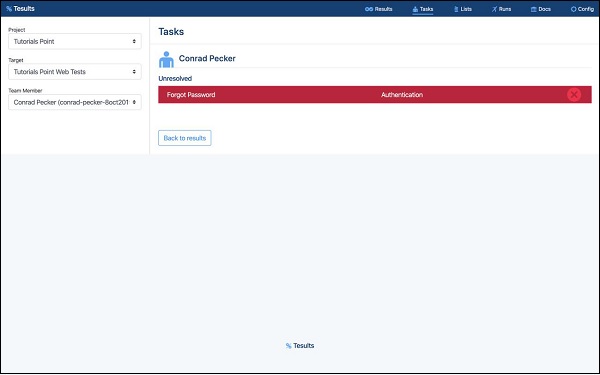Click the Back to results button
This screenshot has width=600, height=375.
point(185,138)
